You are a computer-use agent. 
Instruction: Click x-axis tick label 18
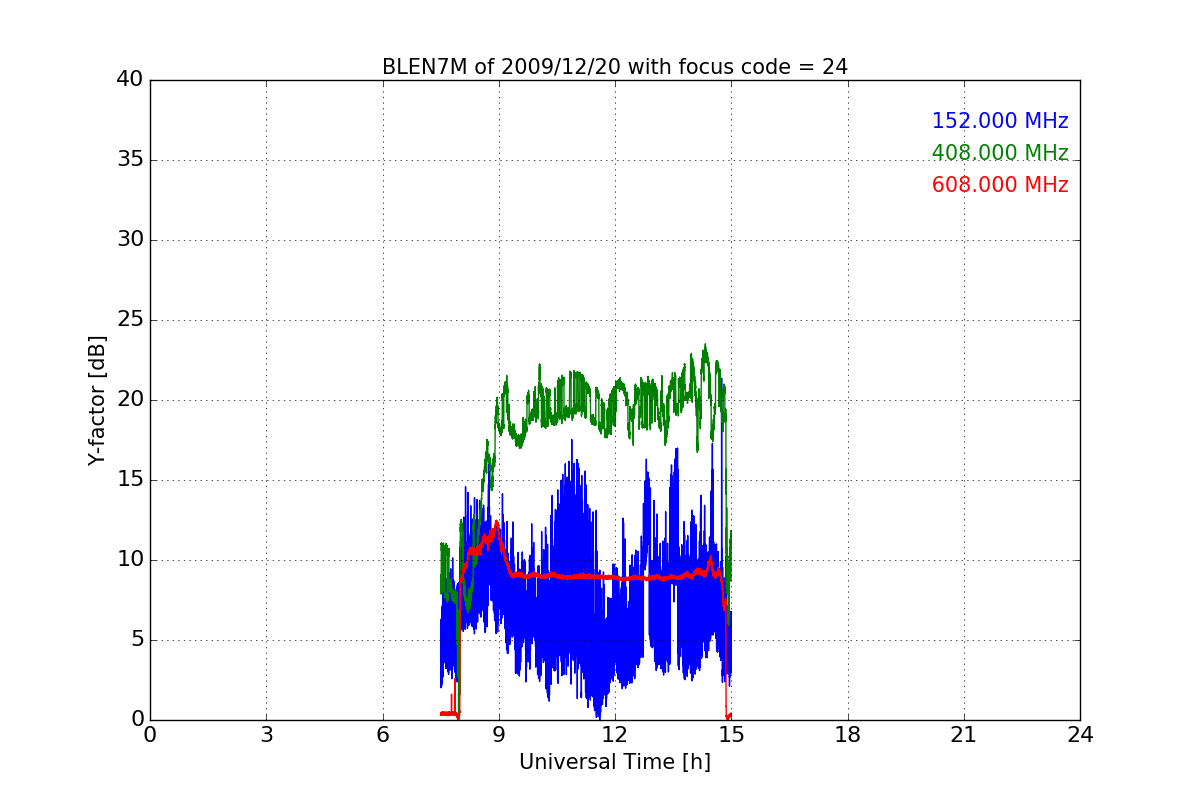tap(848, 735)
